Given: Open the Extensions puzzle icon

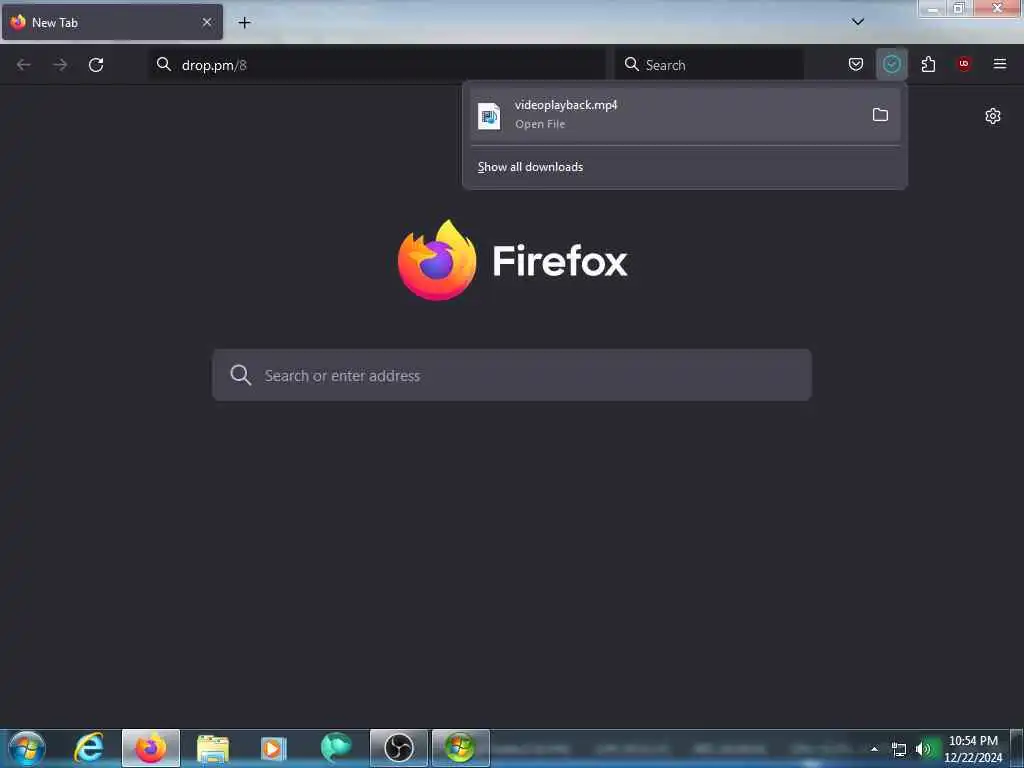Looking at the screenshot, I should [928, 64].
